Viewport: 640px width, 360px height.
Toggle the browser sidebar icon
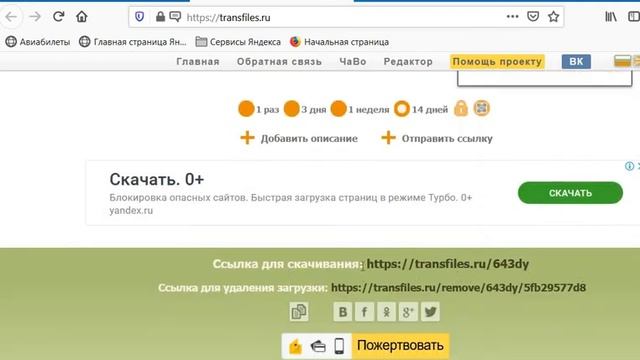[x=634, y=17]
